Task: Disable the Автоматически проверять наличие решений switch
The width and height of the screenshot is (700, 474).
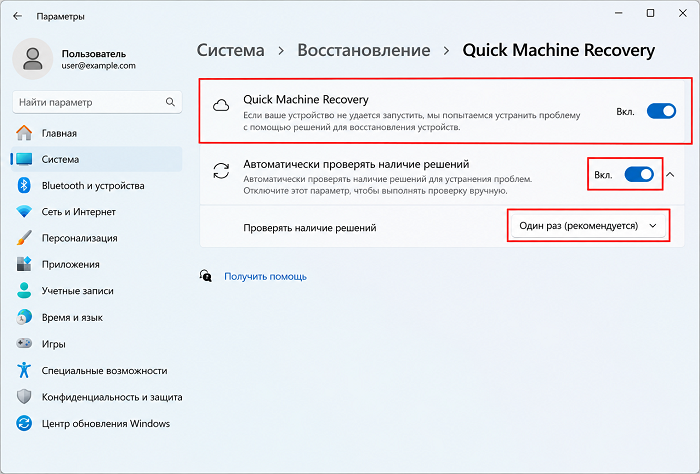Action: (x=639, y=175)
